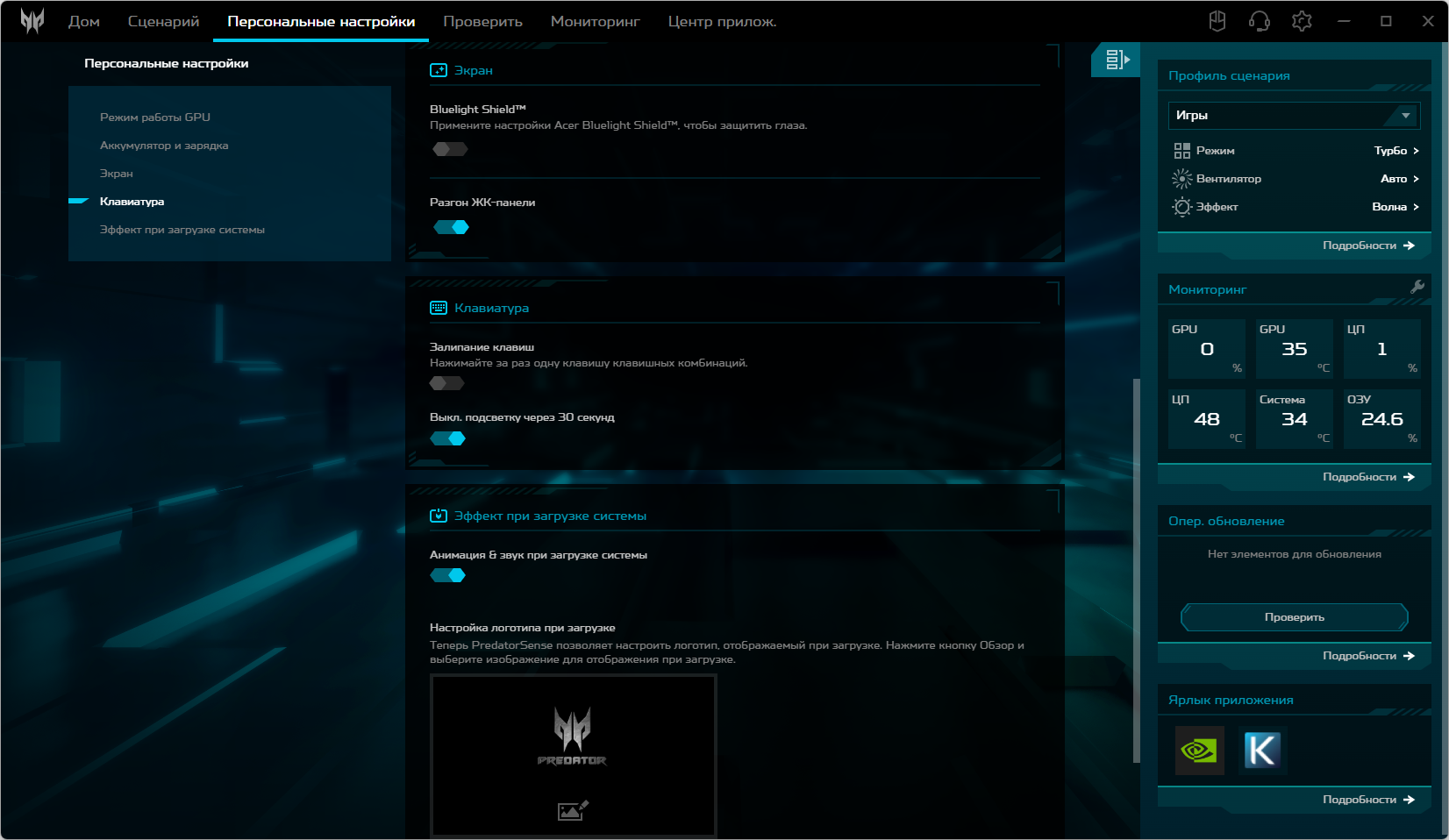
Task: Select Режим работы GPU in sidebar
Action: 155,117
